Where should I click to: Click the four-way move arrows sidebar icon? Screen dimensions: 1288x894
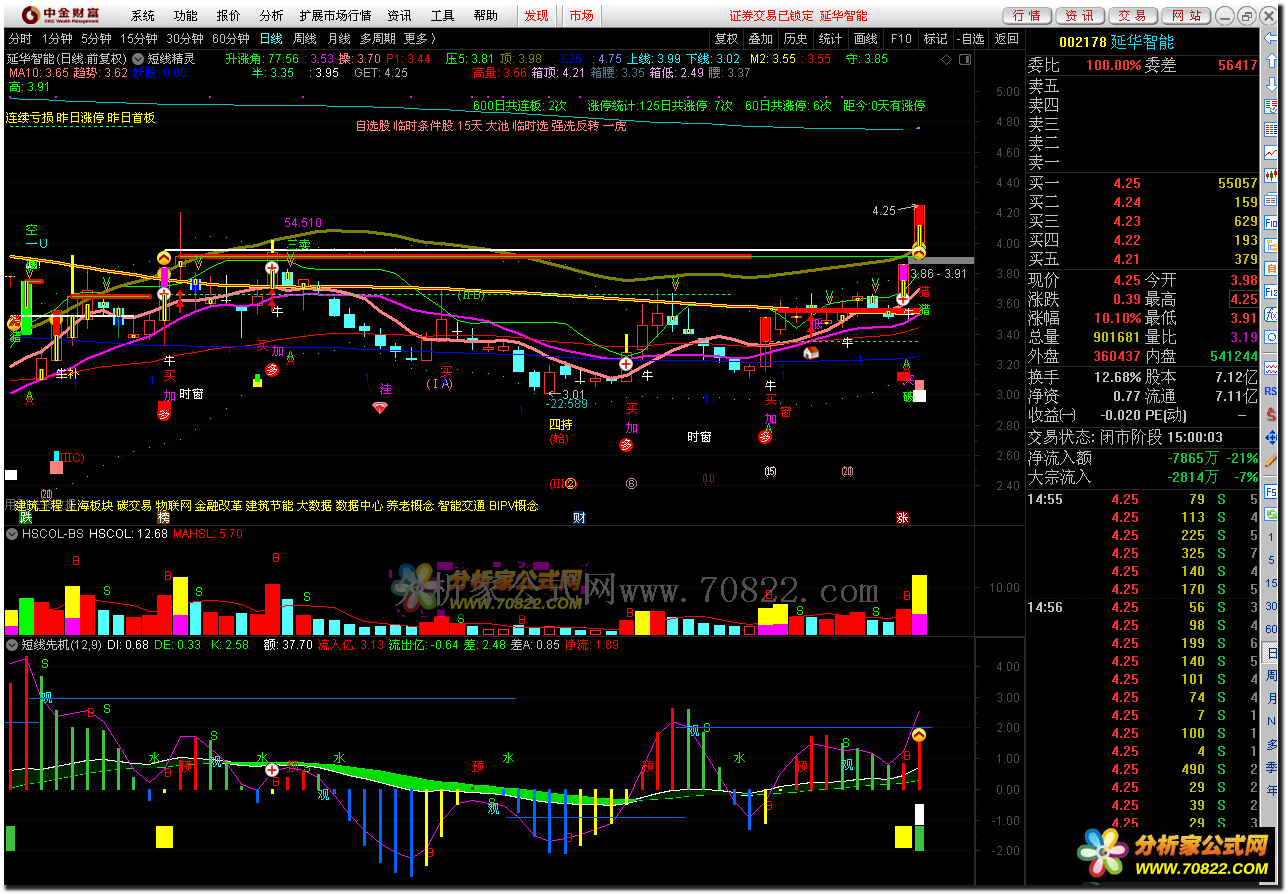(x=1271, y=435)
